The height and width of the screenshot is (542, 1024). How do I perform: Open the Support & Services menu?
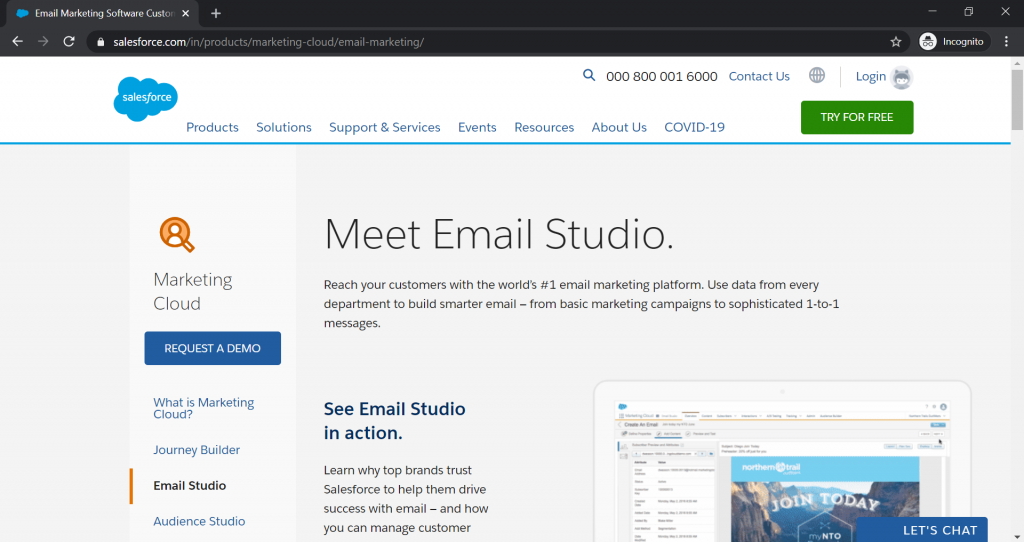[385, 127]
